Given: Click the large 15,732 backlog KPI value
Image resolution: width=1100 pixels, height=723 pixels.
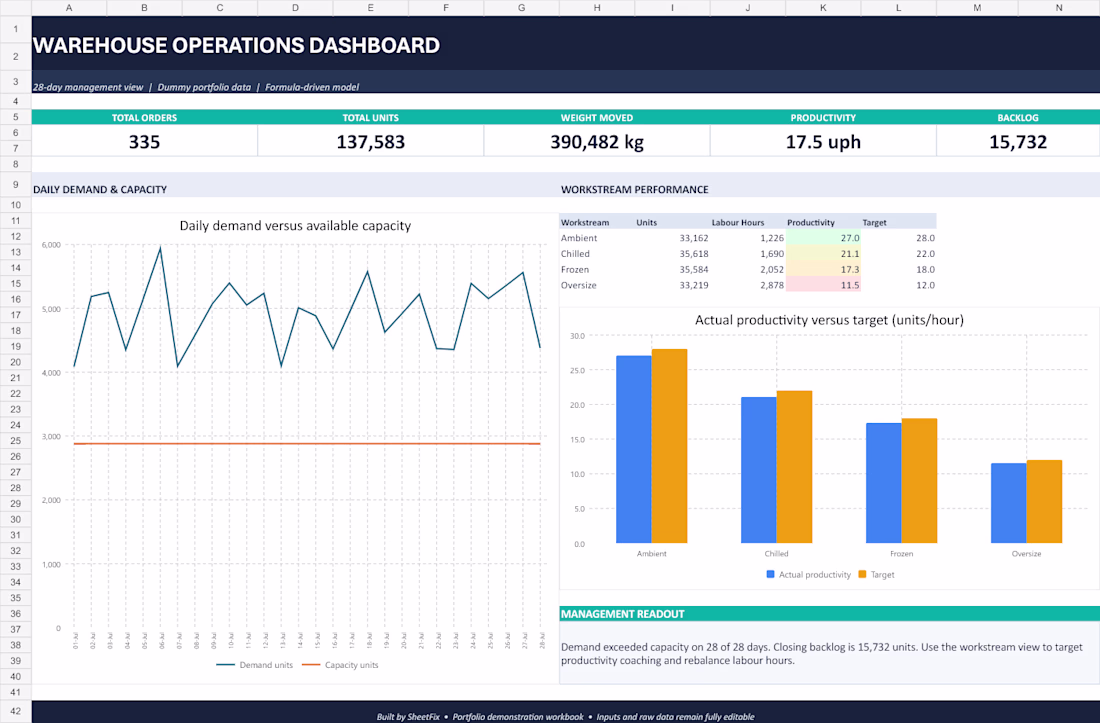Looking at the screenshot, I should (1018, 142).
